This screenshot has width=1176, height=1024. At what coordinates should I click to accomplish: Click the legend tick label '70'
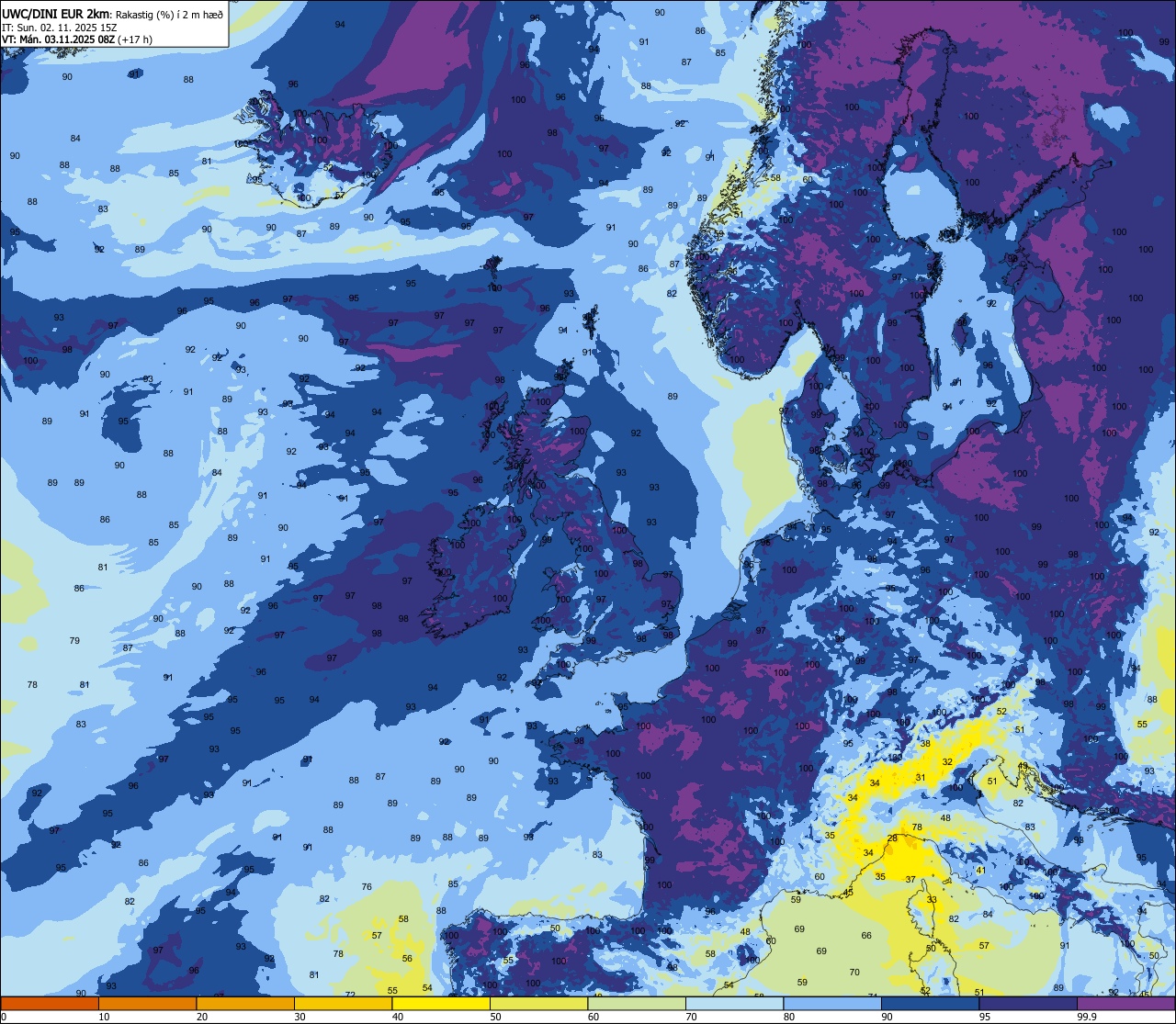(x=692, y=1017)
